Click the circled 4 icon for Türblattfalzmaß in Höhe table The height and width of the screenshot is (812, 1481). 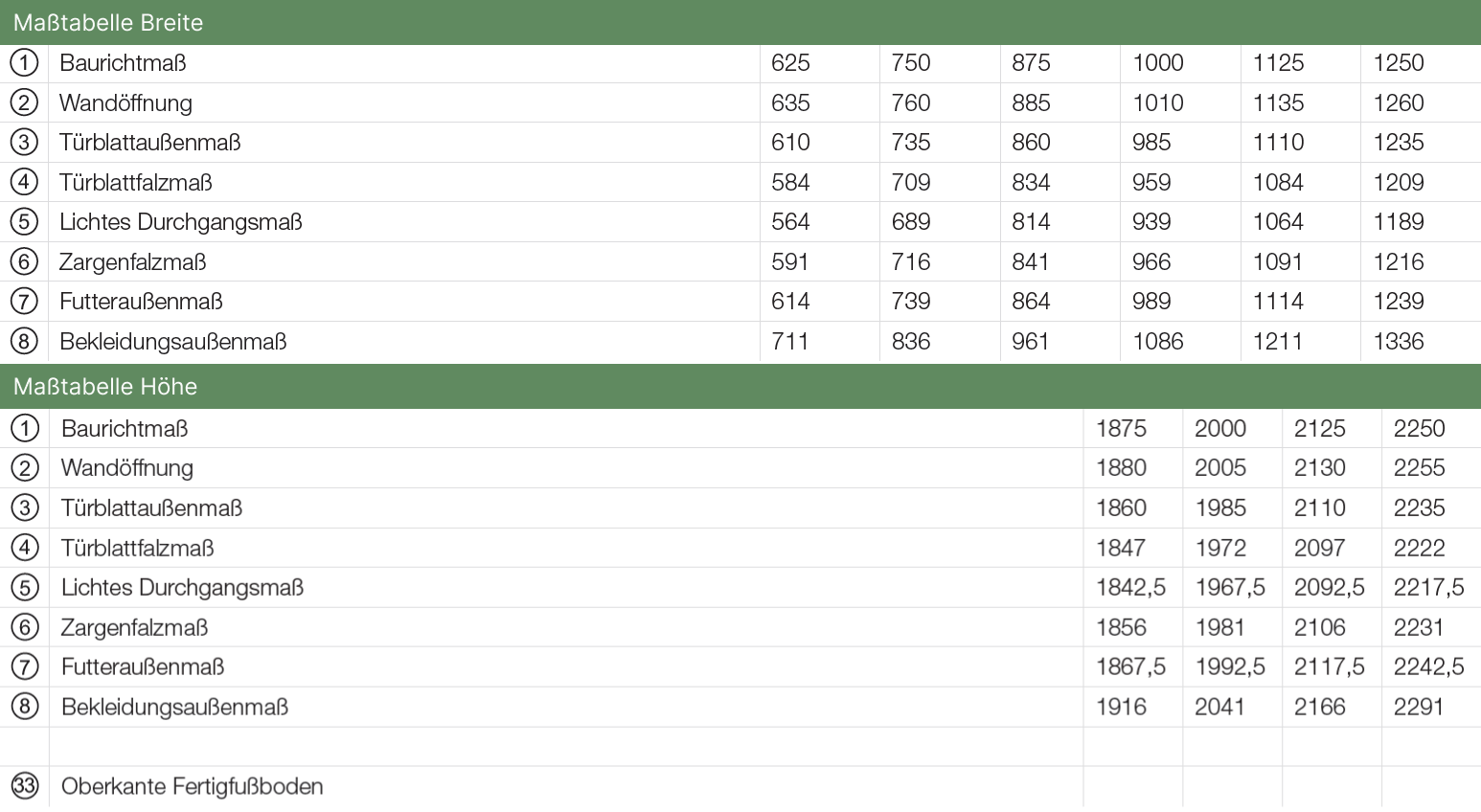(x=24, y=548)
